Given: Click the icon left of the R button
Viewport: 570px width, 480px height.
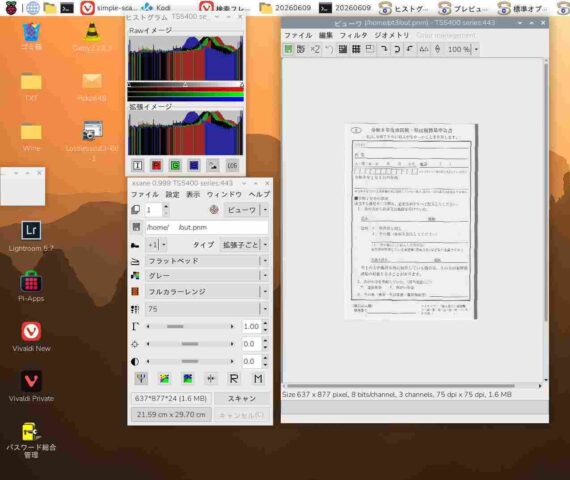Looking at the screenshot, I should 211,379.
